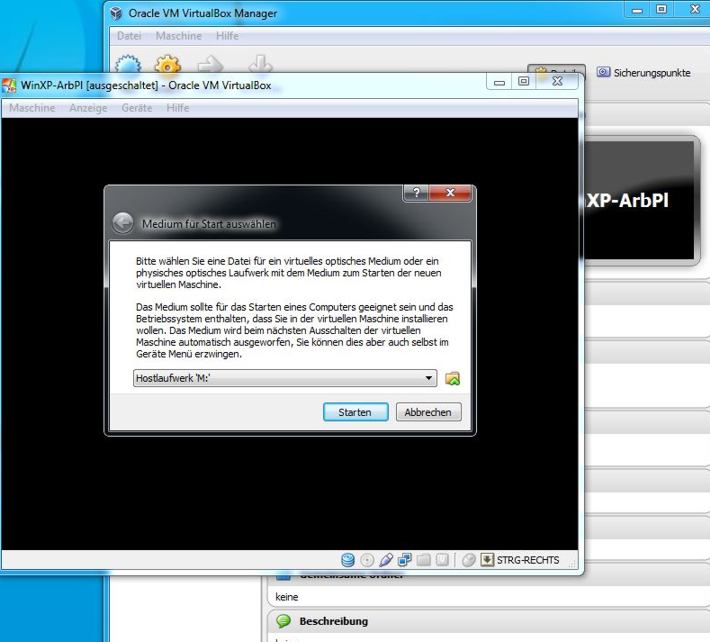Viewport: 710px width, 642px height.
Task: Click the hard disk activity status icon
Action: click(348, 560)
